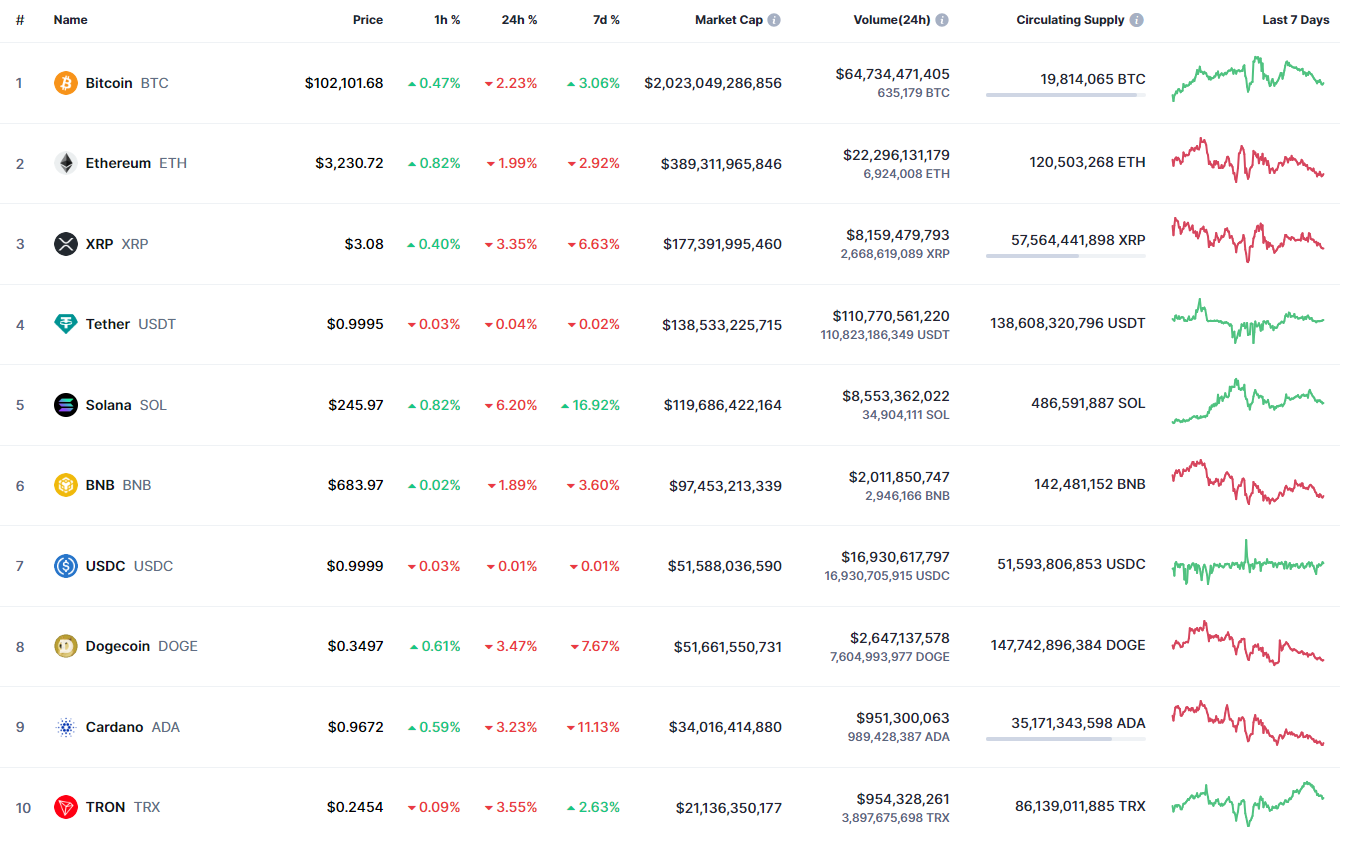Click the Ethereum diamond logo icon

65,163
